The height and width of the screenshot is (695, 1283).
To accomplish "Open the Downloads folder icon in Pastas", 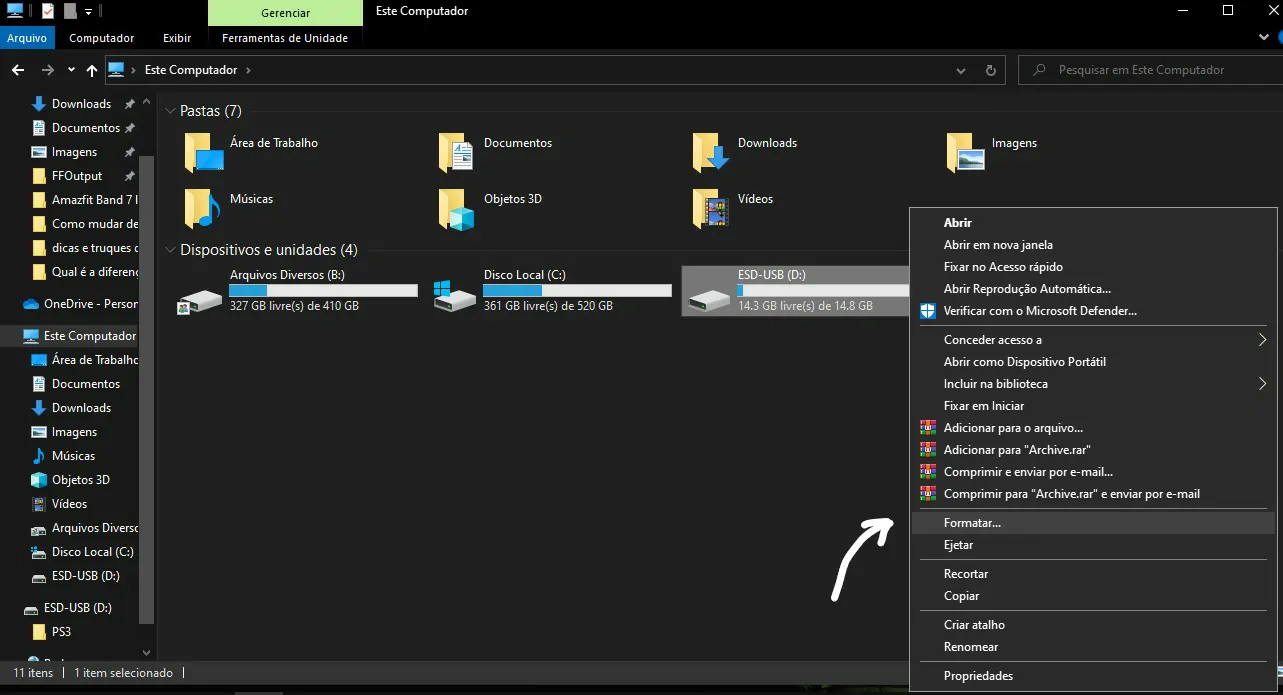I will click(x=712, y=153).
